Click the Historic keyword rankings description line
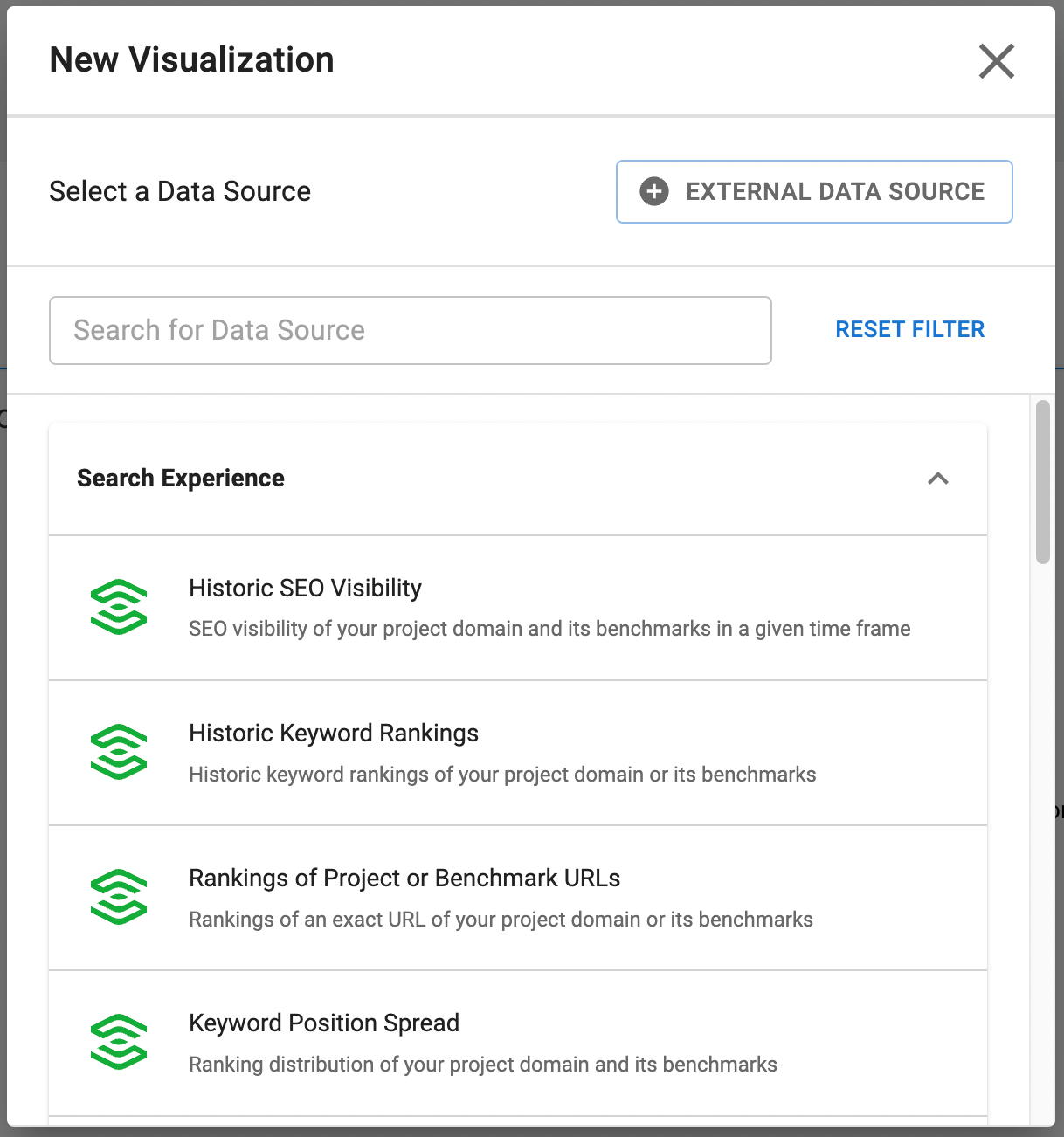Screen dimensions: 1064x1137 502,775
